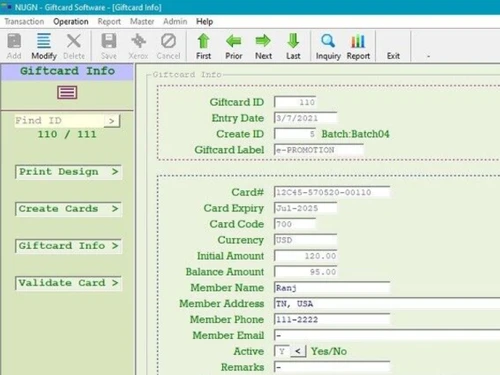The height and width of the screenshot is (375, 500).
Task: Open the Master menu
Action: tap(142, 22)
